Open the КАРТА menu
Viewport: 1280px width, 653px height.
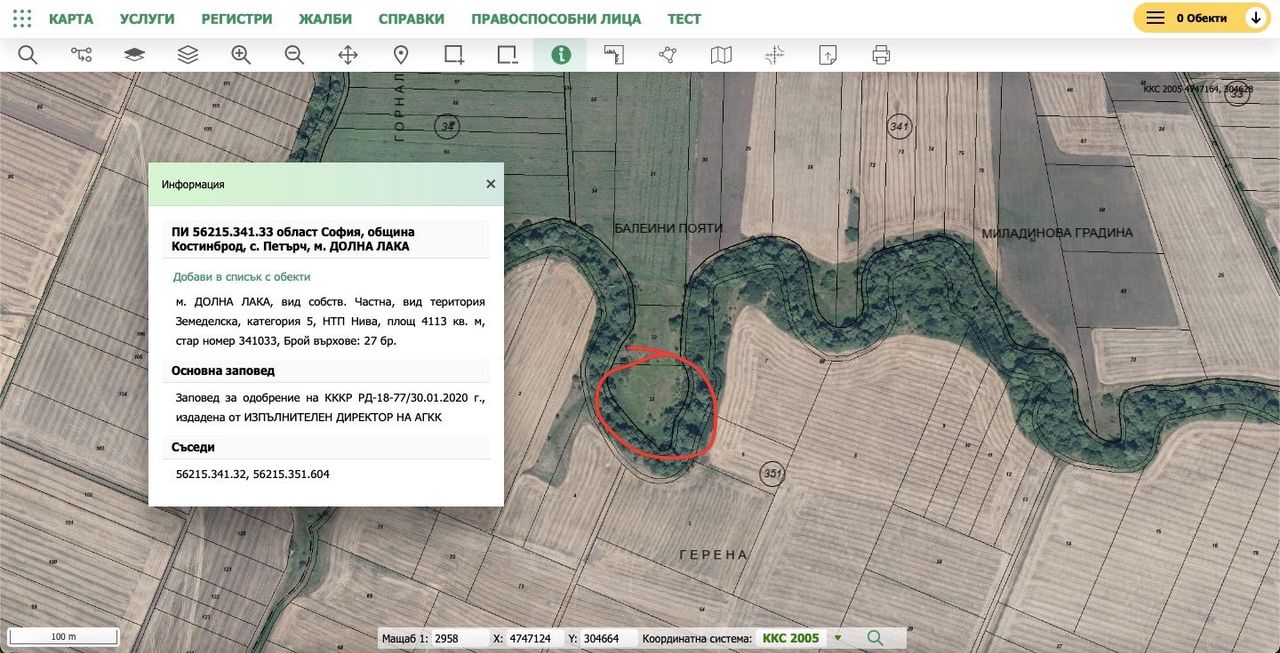[x=71, y=19]
